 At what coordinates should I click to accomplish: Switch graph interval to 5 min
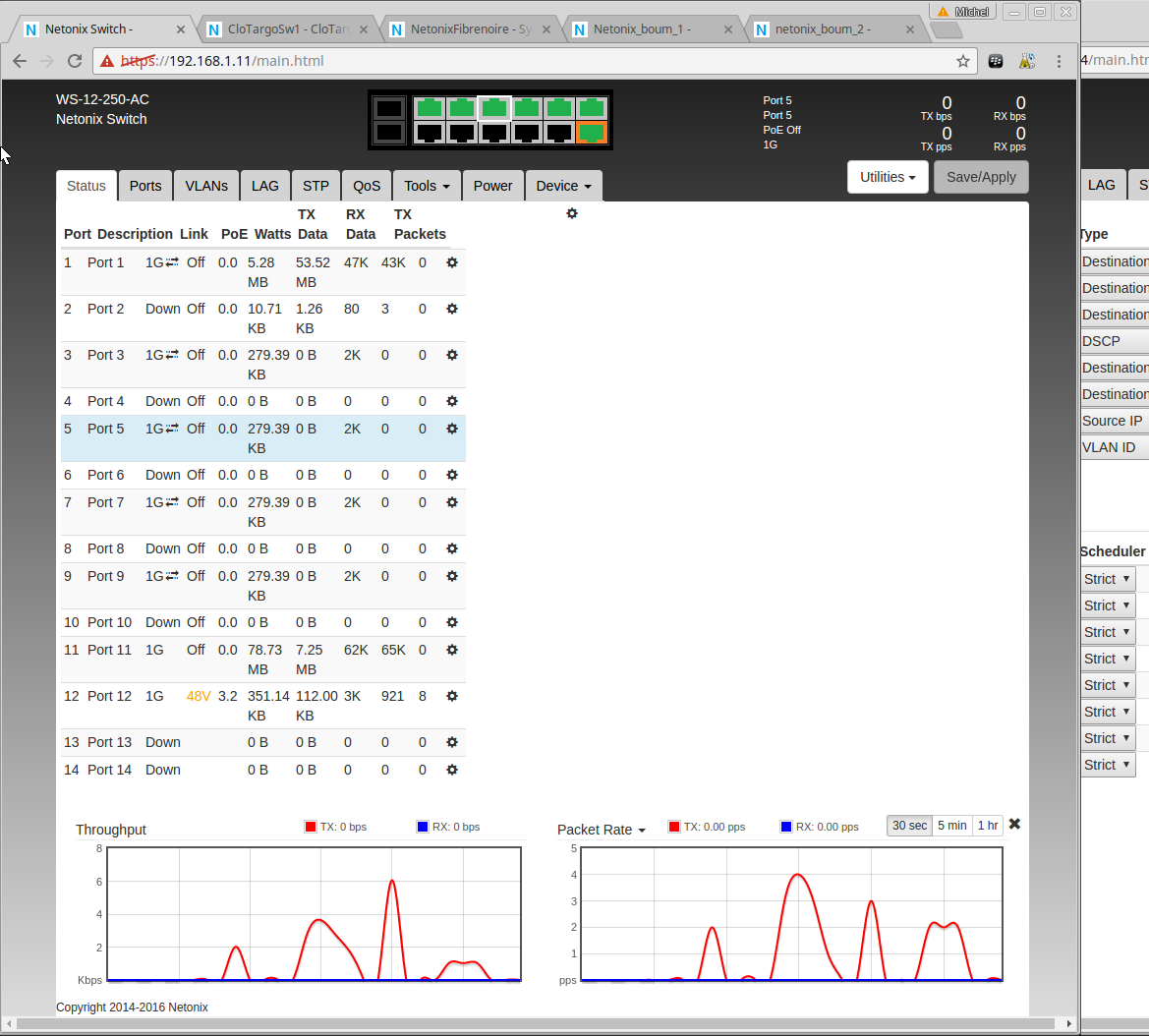951,826
